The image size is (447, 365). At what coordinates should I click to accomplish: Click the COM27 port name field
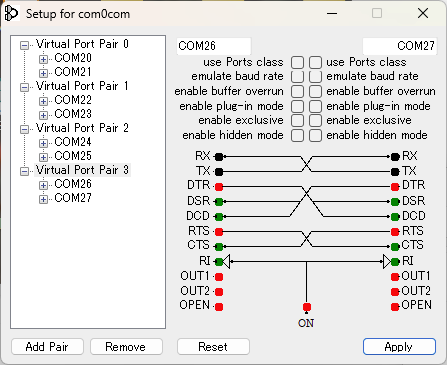[x=399, y=46]
